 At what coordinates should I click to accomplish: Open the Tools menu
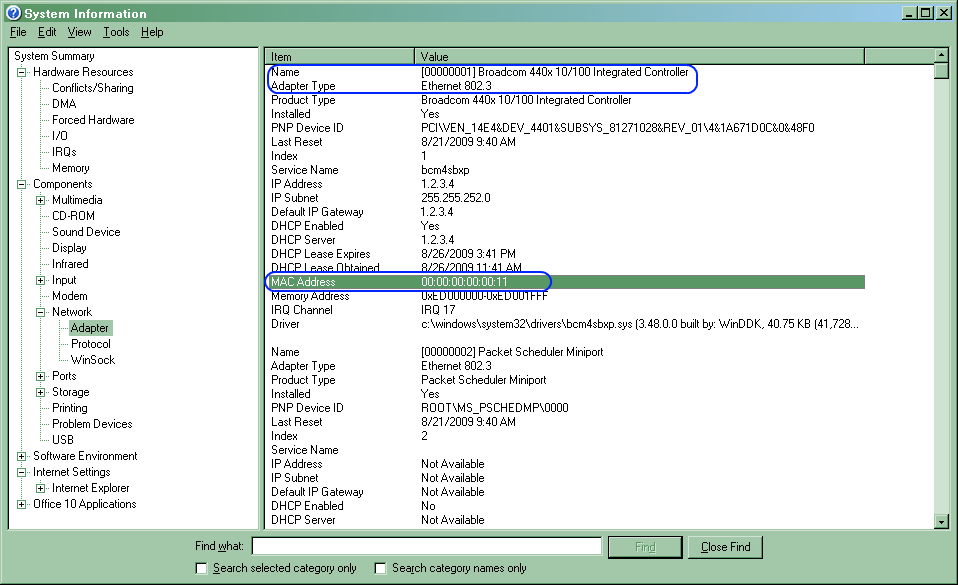(116, 32)
